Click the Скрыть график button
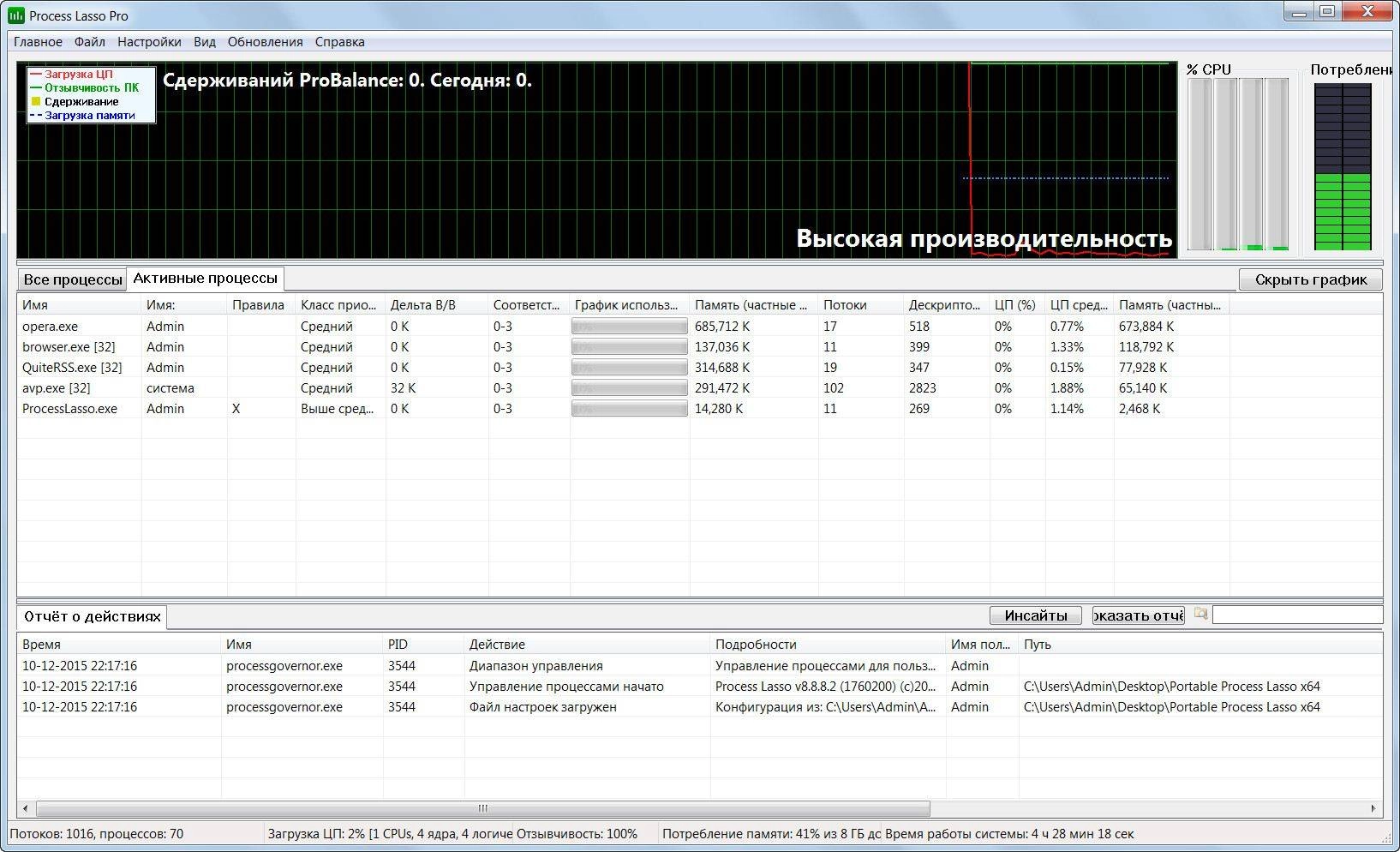Image resolution: width=1400 pixels, height=852 pixels. pos(1310,279)
